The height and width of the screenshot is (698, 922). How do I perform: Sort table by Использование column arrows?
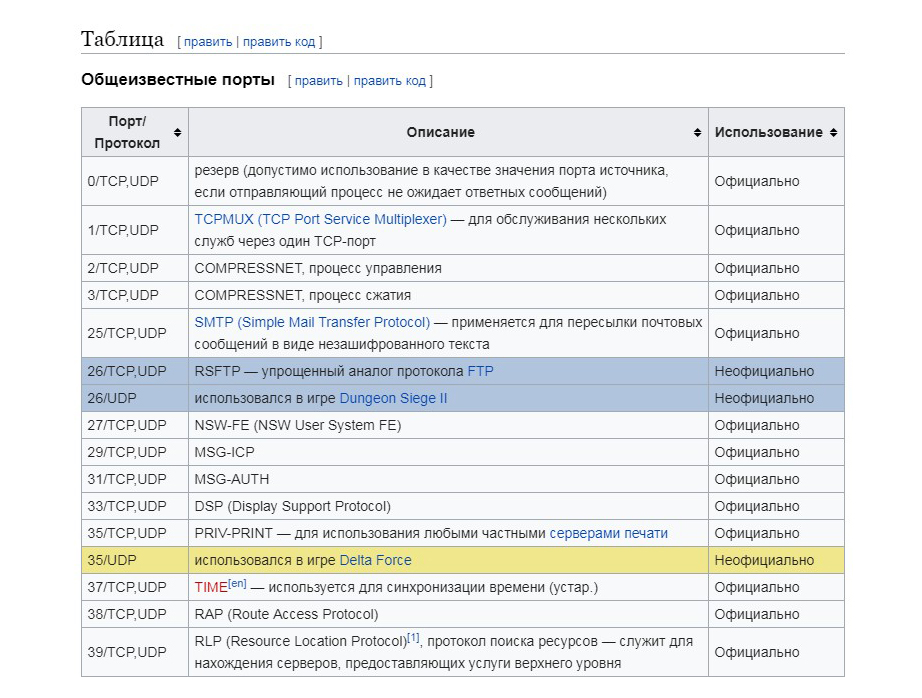click(833, 132)
